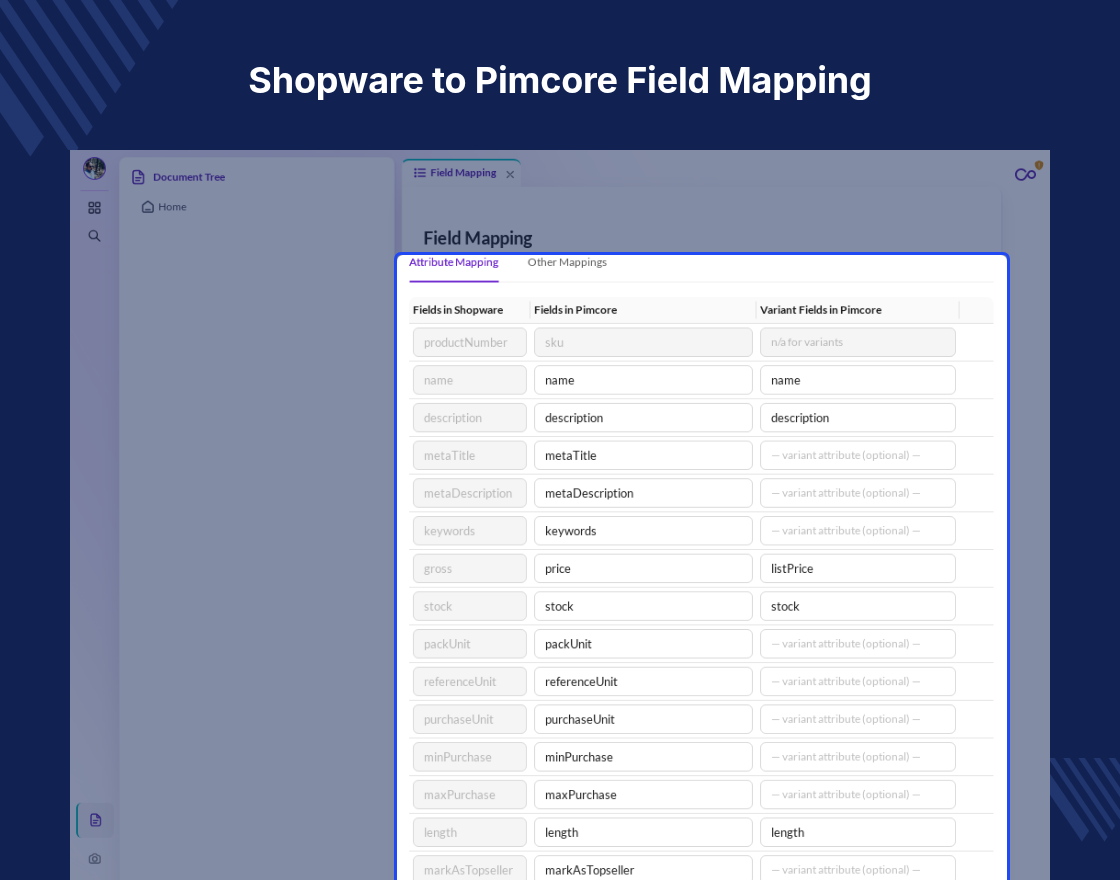Click the Pimcore markAsTopseller field
The width and height of the screenshot is (1120, 880).
(x=643, y=868)
